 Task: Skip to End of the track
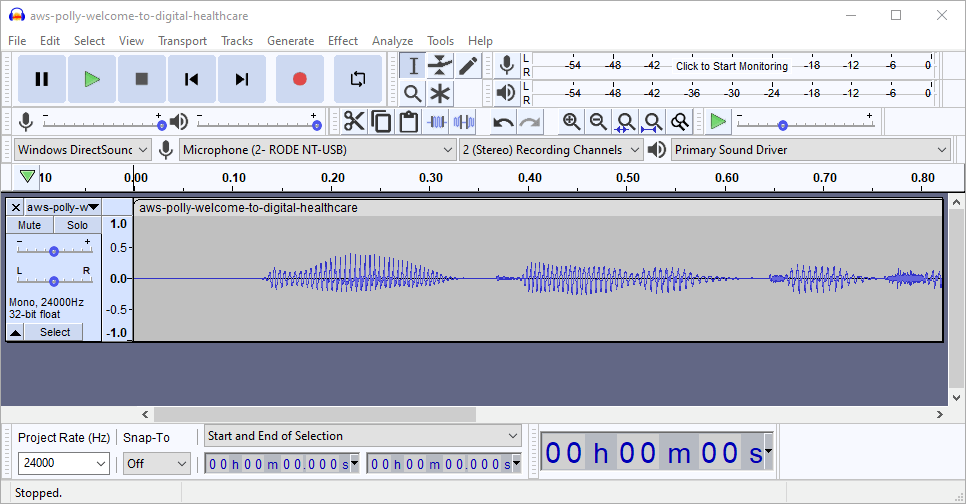tap(242, 79)
